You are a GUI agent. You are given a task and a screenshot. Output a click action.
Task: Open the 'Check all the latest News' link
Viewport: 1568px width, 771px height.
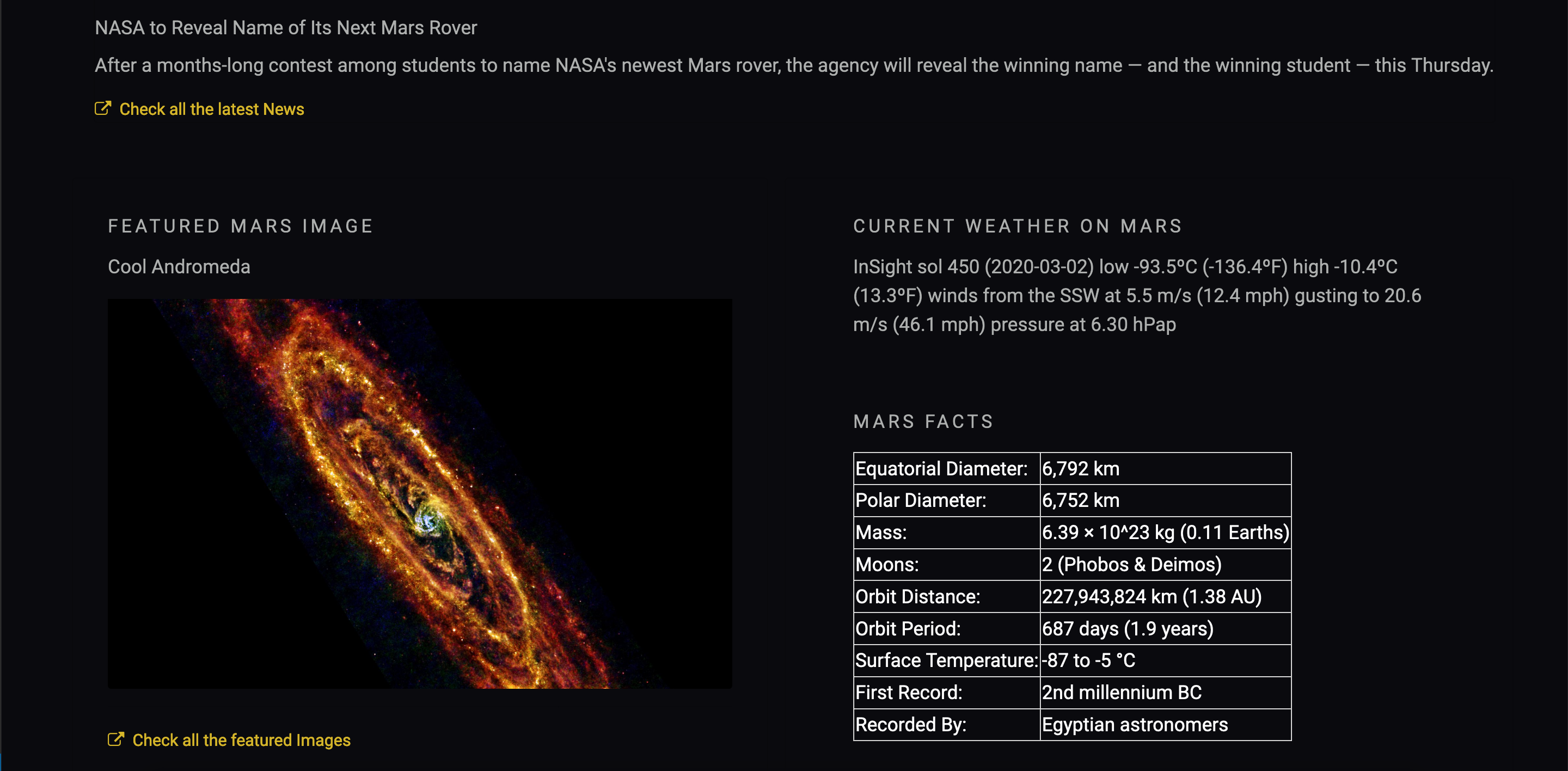click(x=211, y=109)
